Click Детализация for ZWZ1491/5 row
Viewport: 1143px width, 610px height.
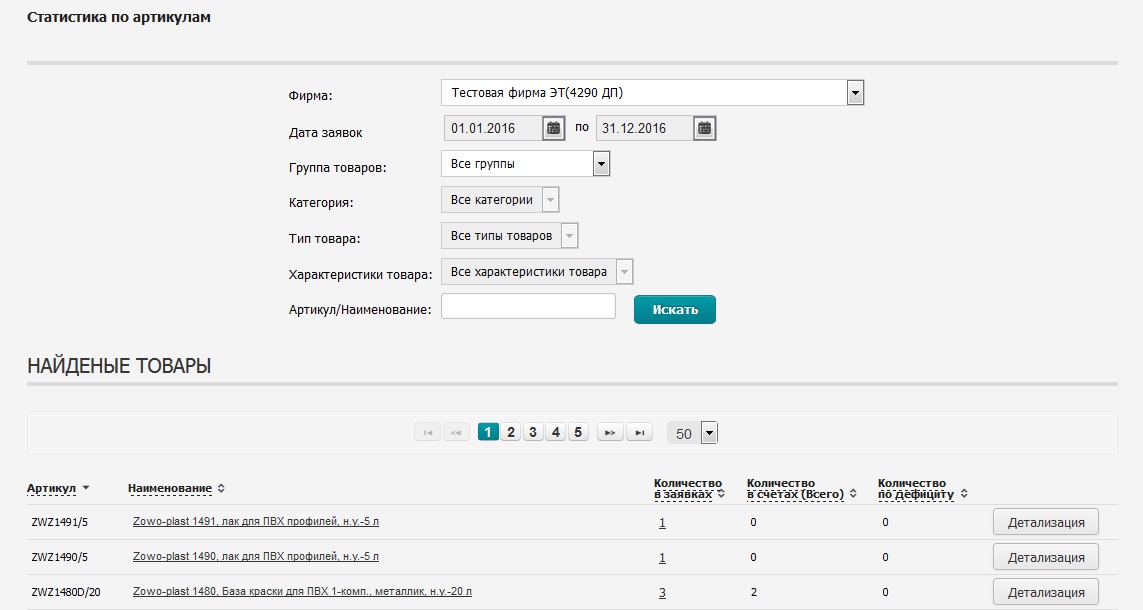tap(1045, 522)
